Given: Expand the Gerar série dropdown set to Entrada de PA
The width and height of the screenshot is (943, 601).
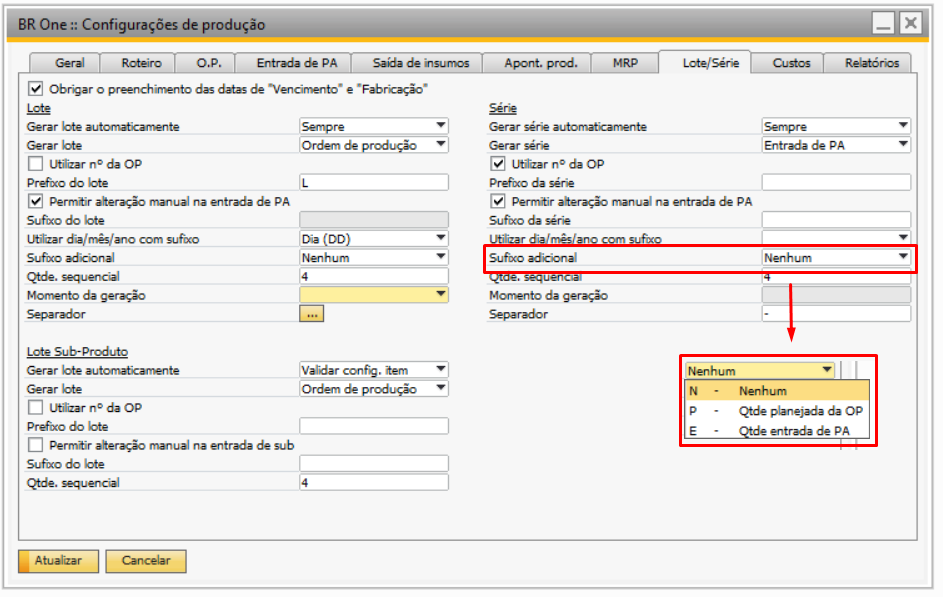Looking at the screenshot, I should (902, 145).
